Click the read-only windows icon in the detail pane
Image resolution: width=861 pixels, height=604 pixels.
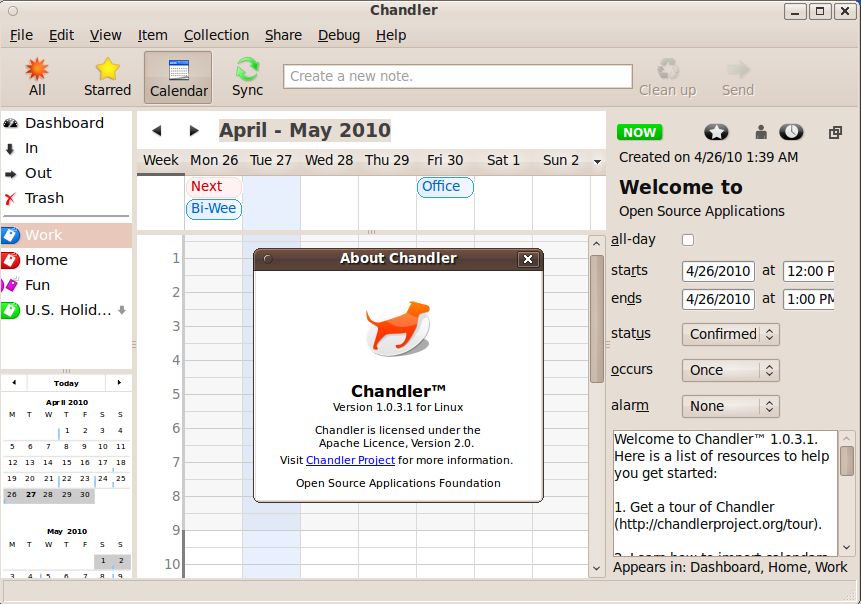click(835, 132)
